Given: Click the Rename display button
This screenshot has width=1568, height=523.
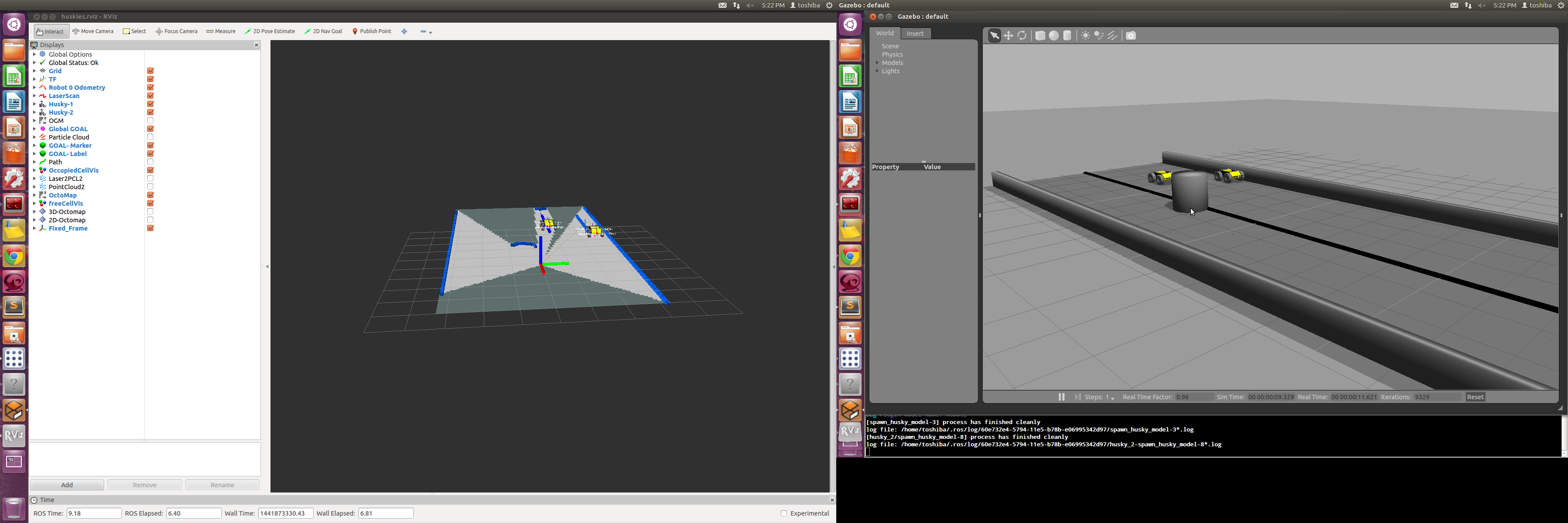Looking at the screenshot, I should 223,485.
